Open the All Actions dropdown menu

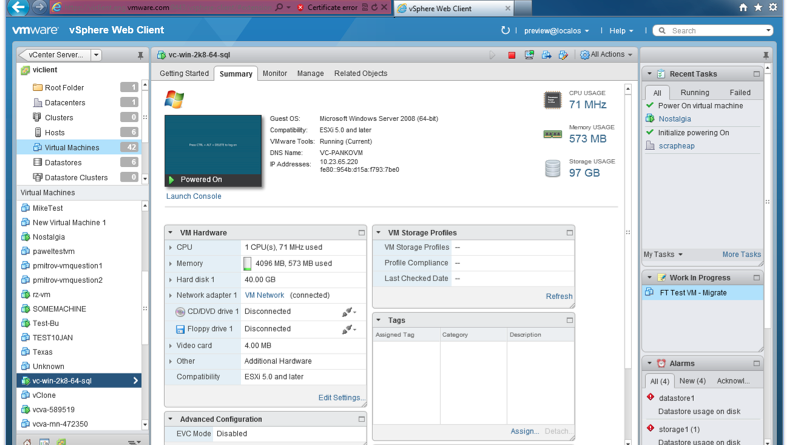pyautogui.click(x=606, y=55)
